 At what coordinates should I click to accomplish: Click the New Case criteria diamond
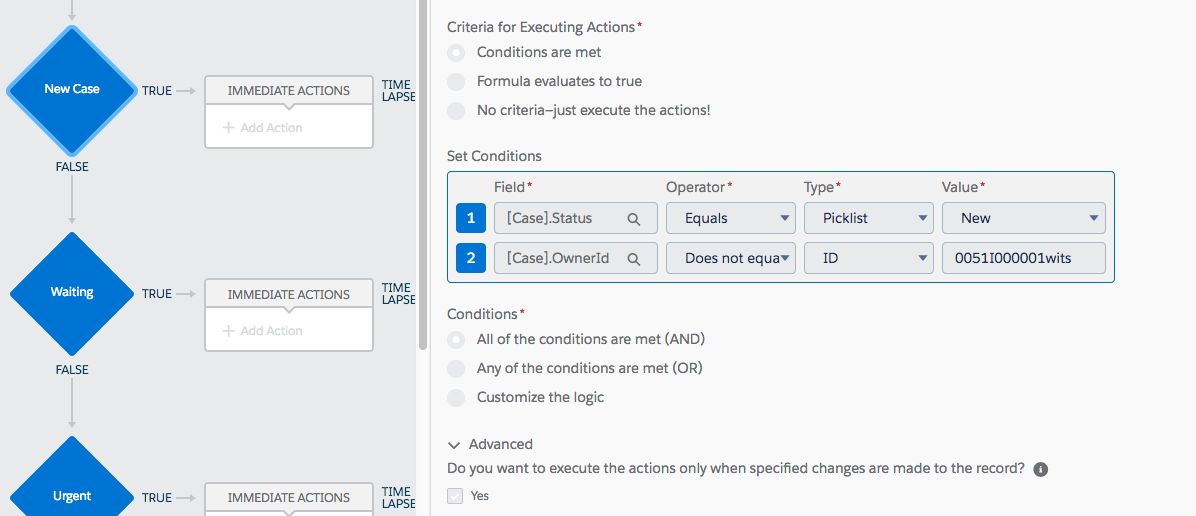point(72,89)
